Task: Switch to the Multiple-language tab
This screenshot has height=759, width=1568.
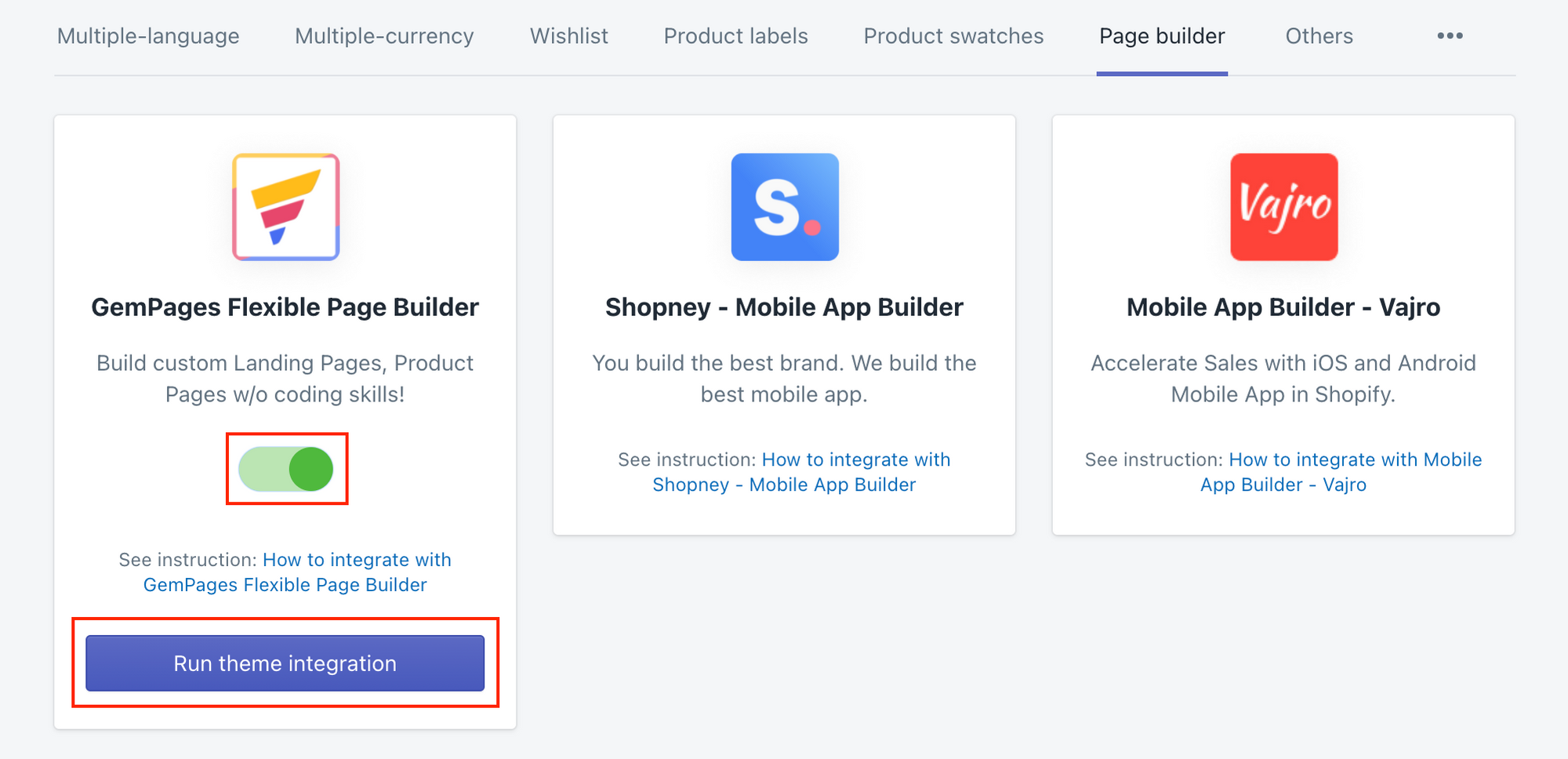Action: tap(148, 36)
